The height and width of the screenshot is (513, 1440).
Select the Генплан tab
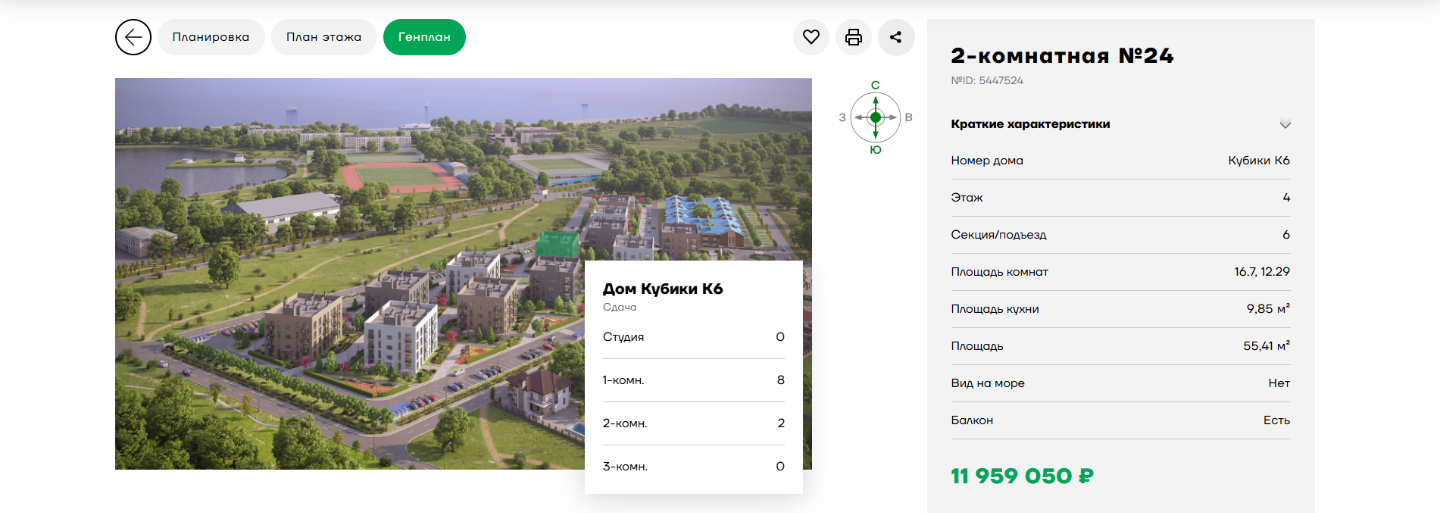(x=424, y=38)
